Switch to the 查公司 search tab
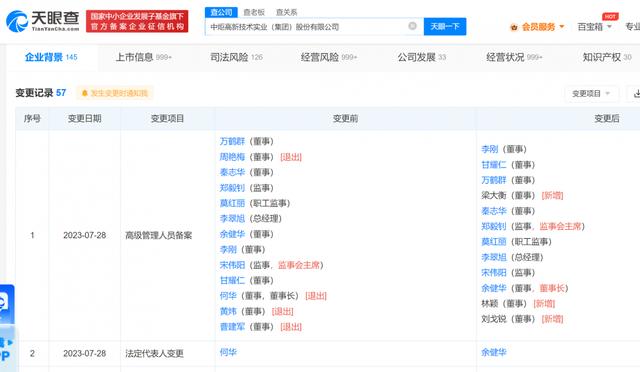This screenshot has height=372, width=640. pos(221,12)
